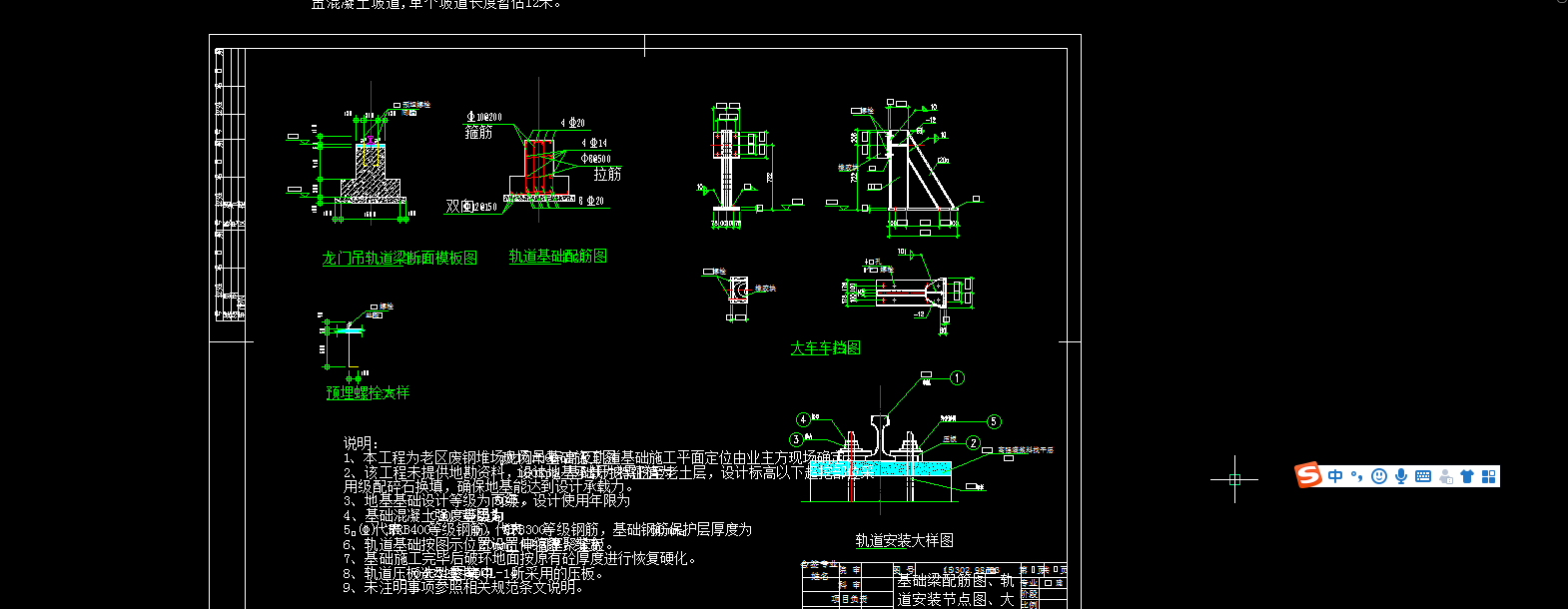Select the '箍筋' stirrup label
Image resolution: width=1568 pixels, height=609 pixels.
tap(479, 133)
